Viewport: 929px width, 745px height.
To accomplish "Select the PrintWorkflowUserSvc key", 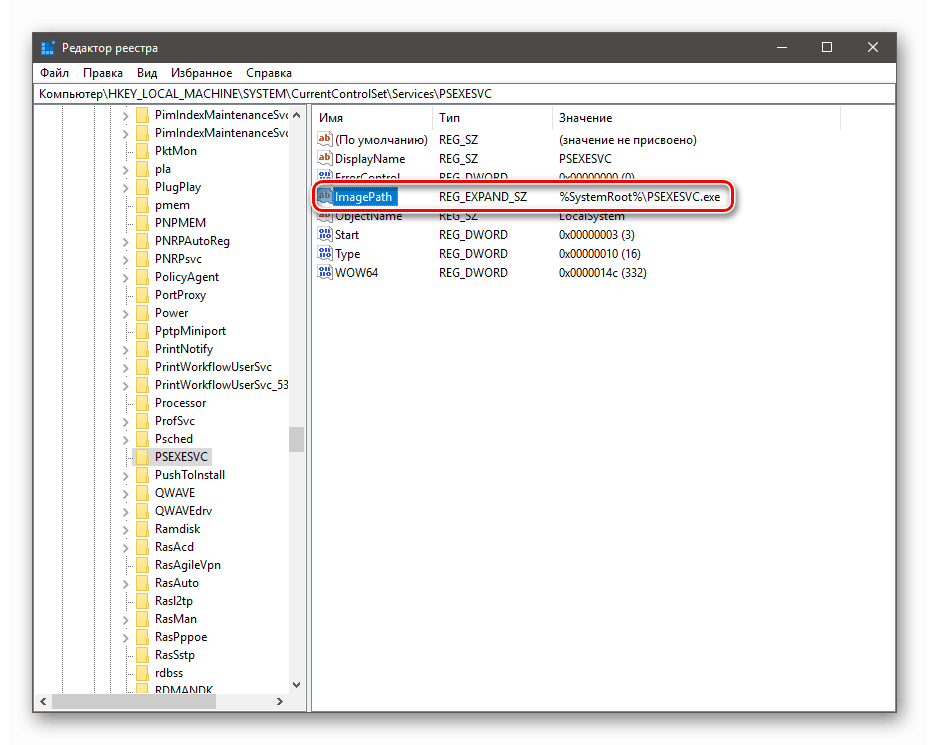I will coord(213,367).
